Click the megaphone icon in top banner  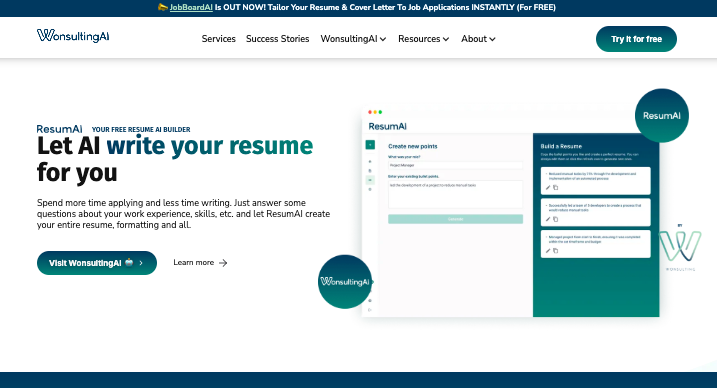pyautogui.click(x=163, y=7)
